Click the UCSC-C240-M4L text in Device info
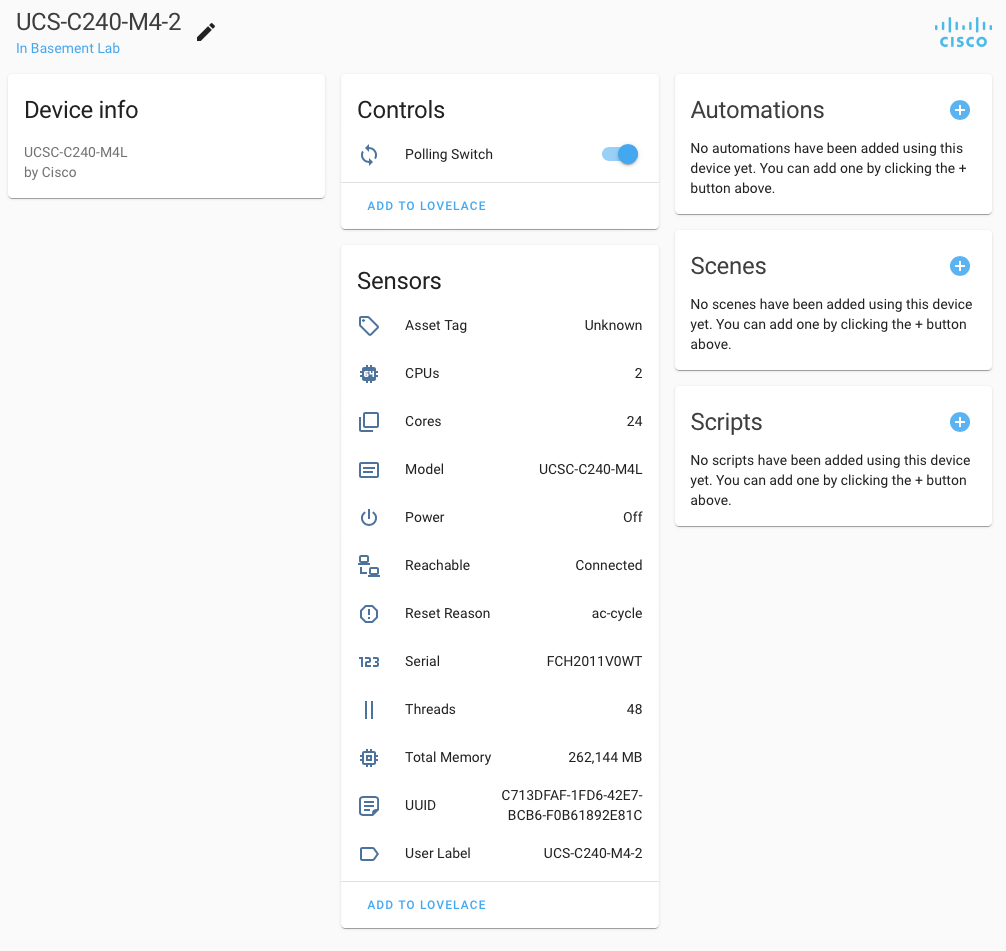This screenshot has height=951, width=1006. pyautogui.click(x=76, y=152)
